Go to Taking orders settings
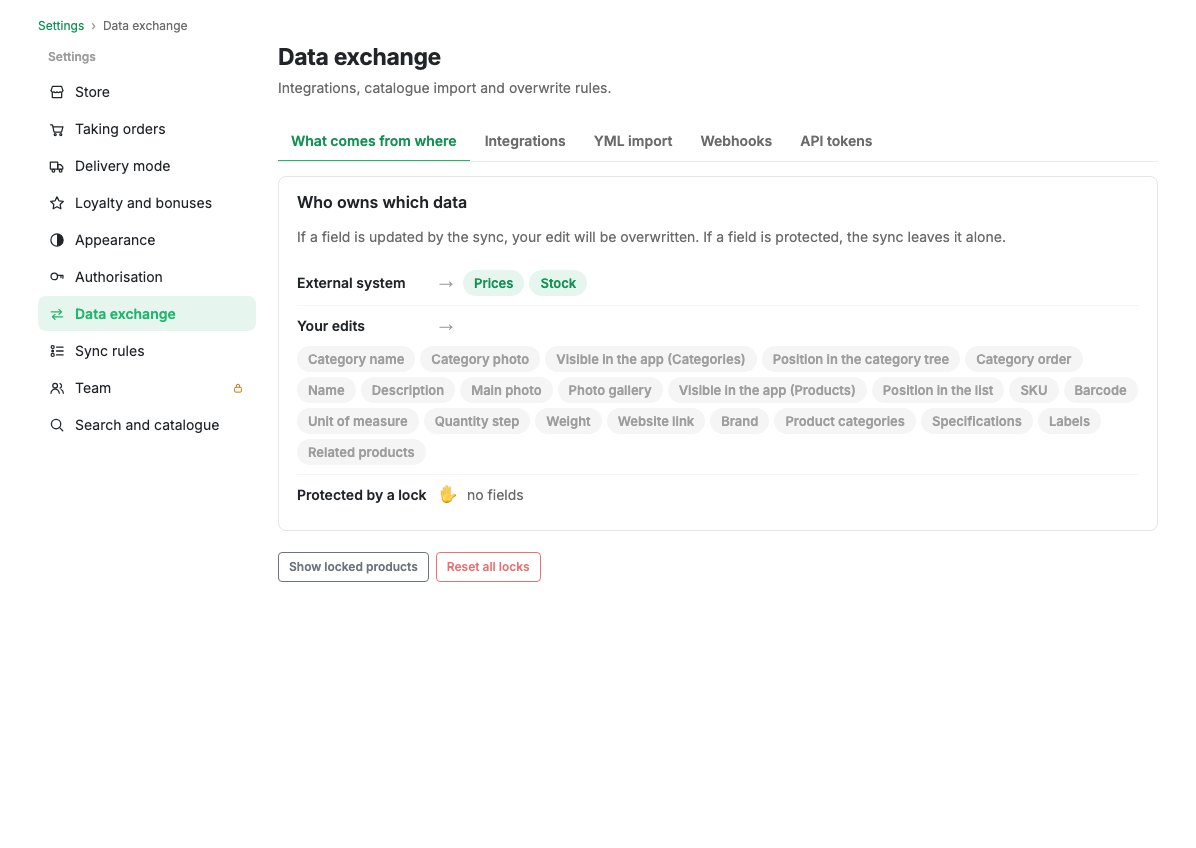Viewport: 1196px width, 848px height. [146, 129]
